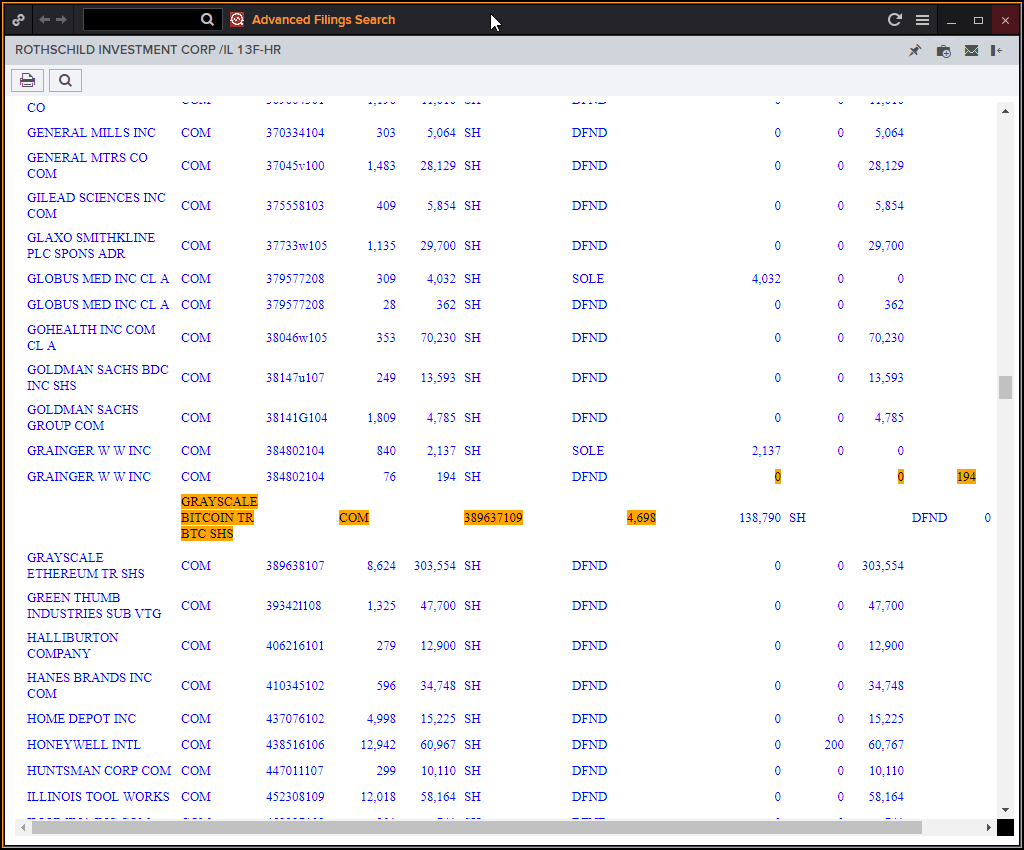This screenshot has height=850, width=1024.
Task: Click the link icon in title bar
Action: tap(18, 20)
